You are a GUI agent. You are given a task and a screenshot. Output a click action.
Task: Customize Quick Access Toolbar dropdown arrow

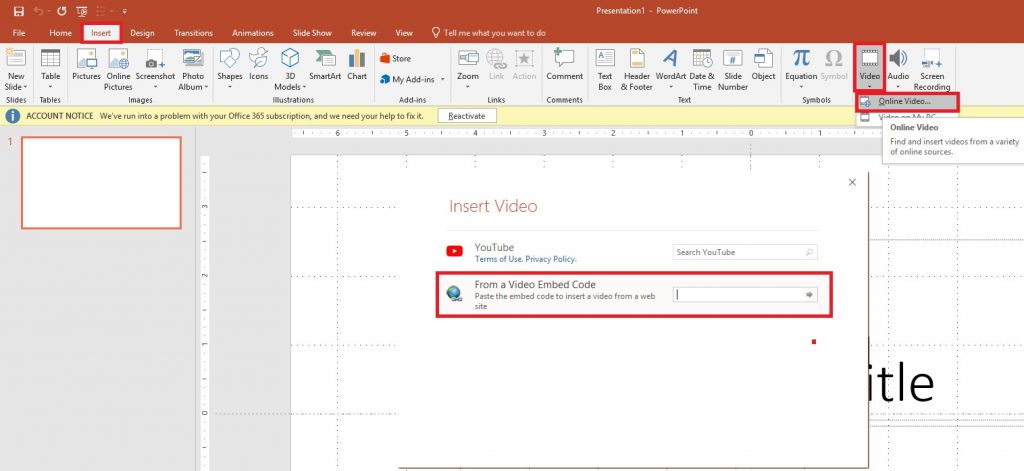point(124,11)
